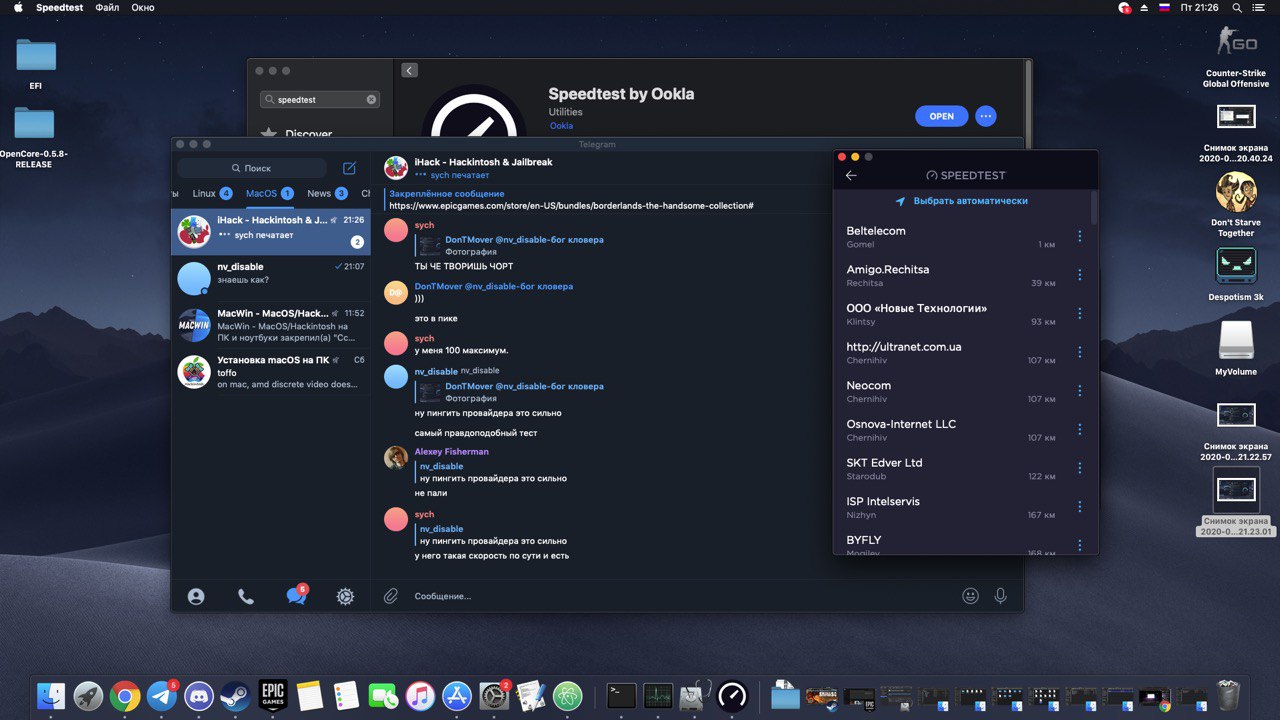Screen dimensions: 1280x720
Task: Open more options for Speedtest in App Store
Action: pos(986,116)
